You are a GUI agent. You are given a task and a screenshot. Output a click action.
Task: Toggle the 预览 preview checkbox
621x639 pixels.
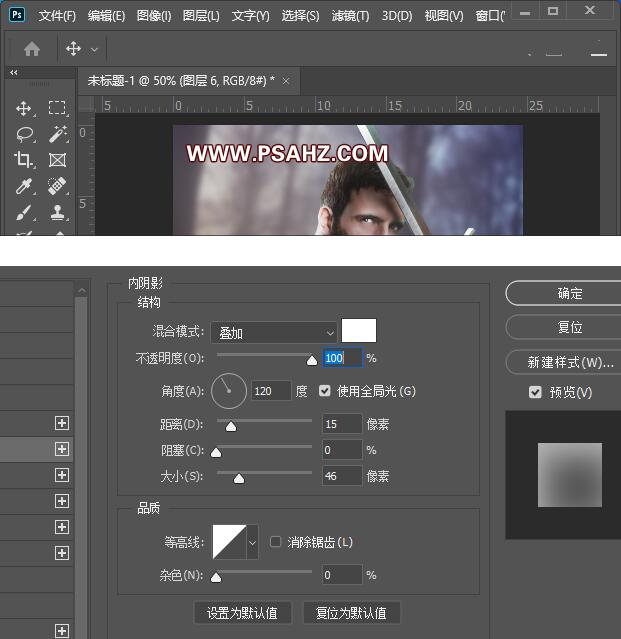pos(535,392)
